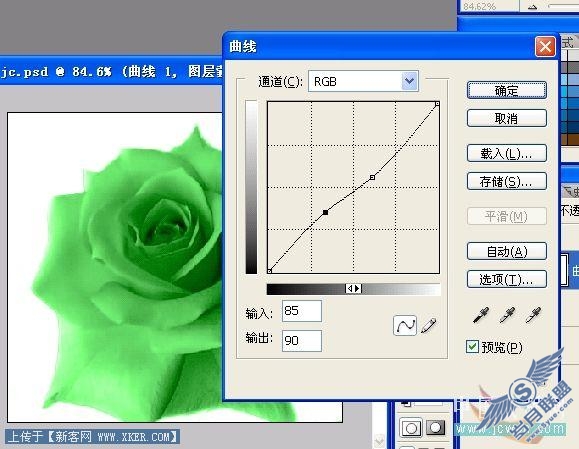Click the 确定 (OK) button
This screenshot has height=449, width=579.
click(x=507, y=90)
